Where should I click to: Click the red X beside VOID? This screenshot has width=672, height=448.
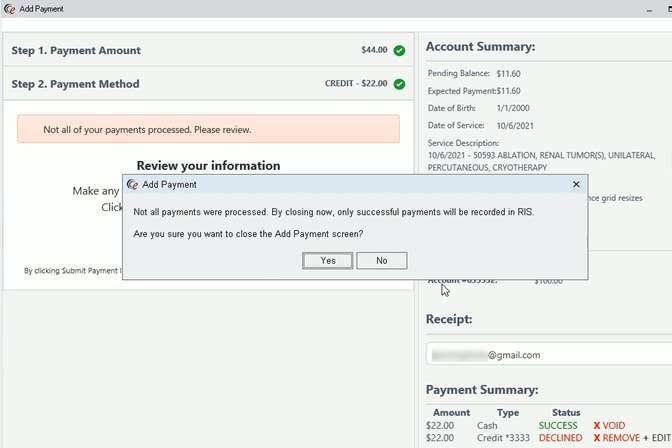[597, 425]
